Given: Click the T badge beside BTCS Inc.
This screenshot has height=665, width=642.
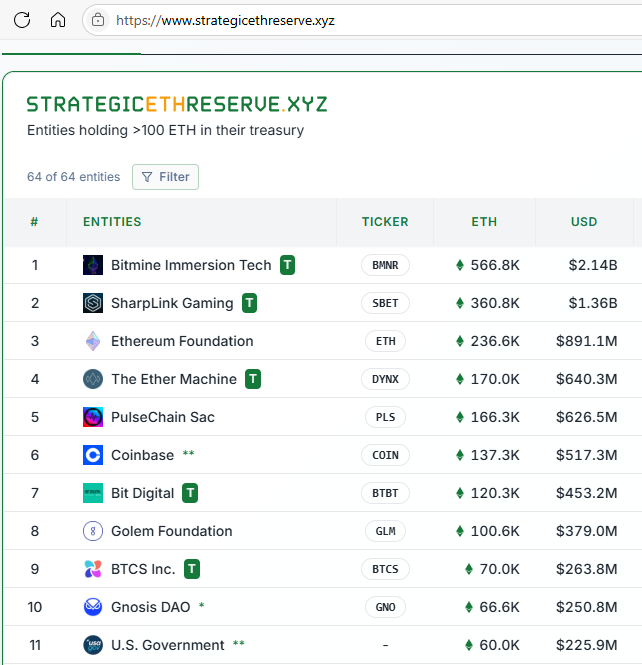Looking at the screenshot, I should point(192,569).
